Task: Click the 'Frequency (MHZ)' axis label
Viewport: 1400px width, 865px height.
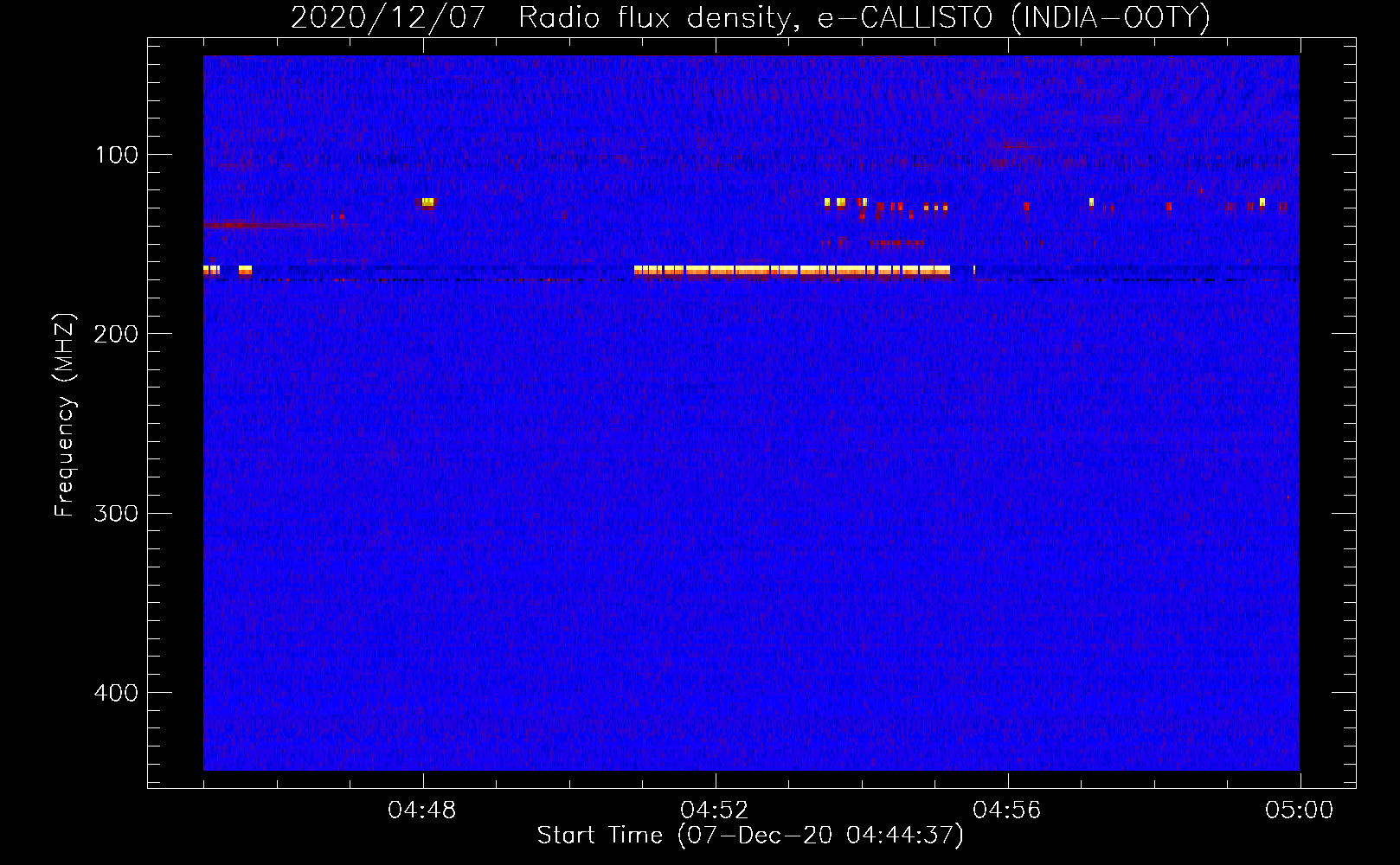Action: tap(65, 414)
